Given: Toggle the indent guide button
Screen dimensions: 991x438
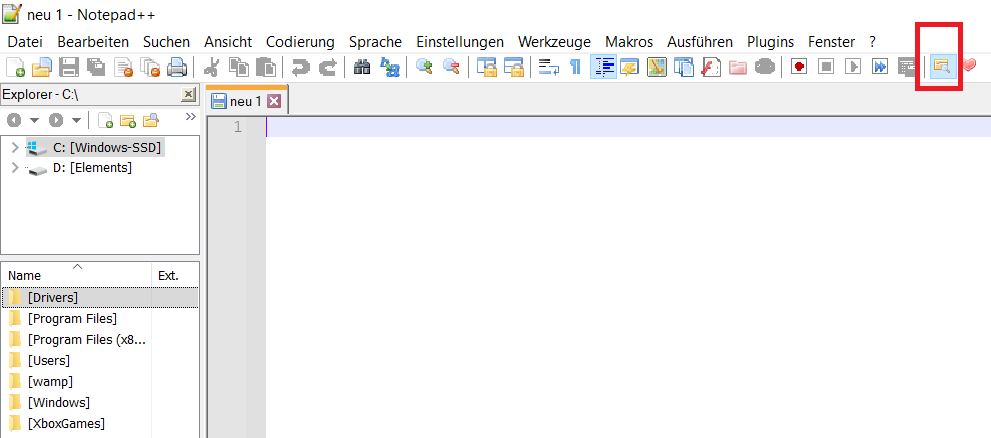Looking at the screenshot, I should [x=603, y=66].
